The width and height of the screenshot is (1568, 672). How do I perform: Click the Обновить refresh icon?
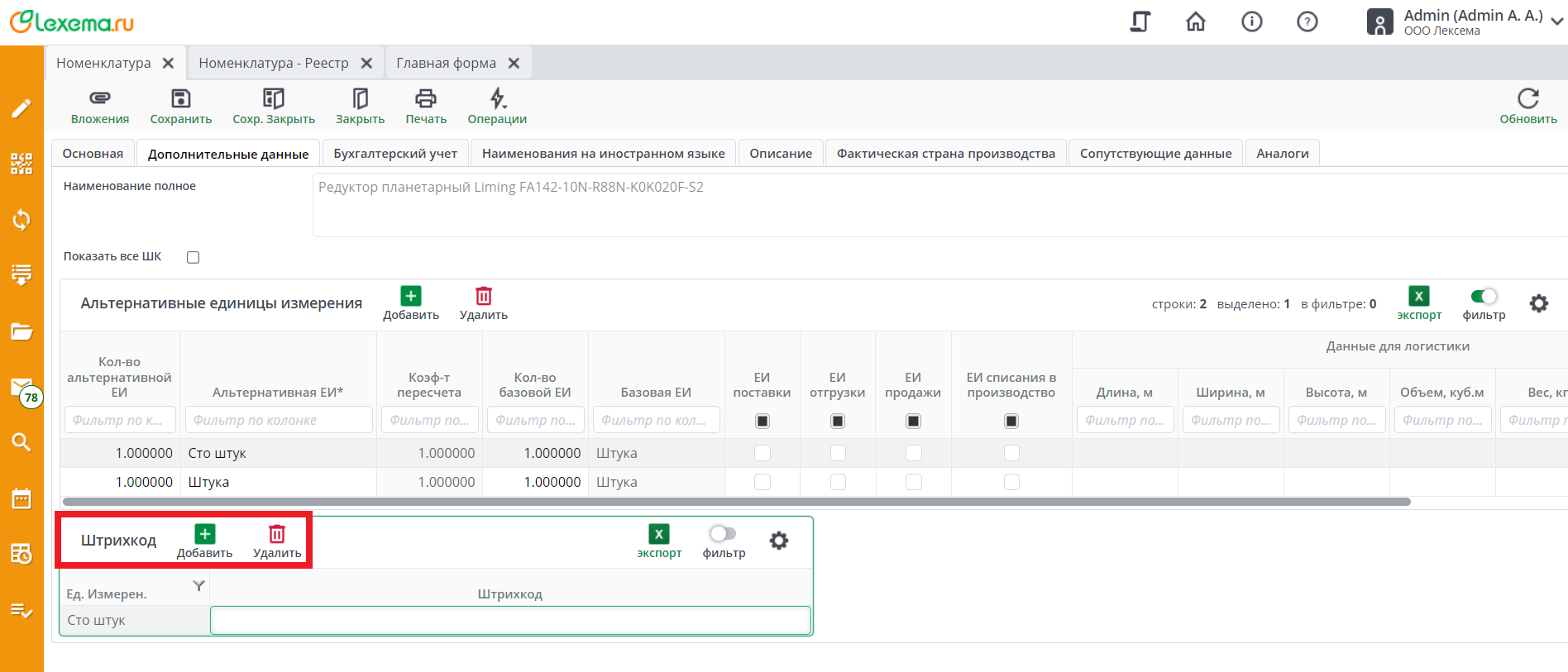1527,98
